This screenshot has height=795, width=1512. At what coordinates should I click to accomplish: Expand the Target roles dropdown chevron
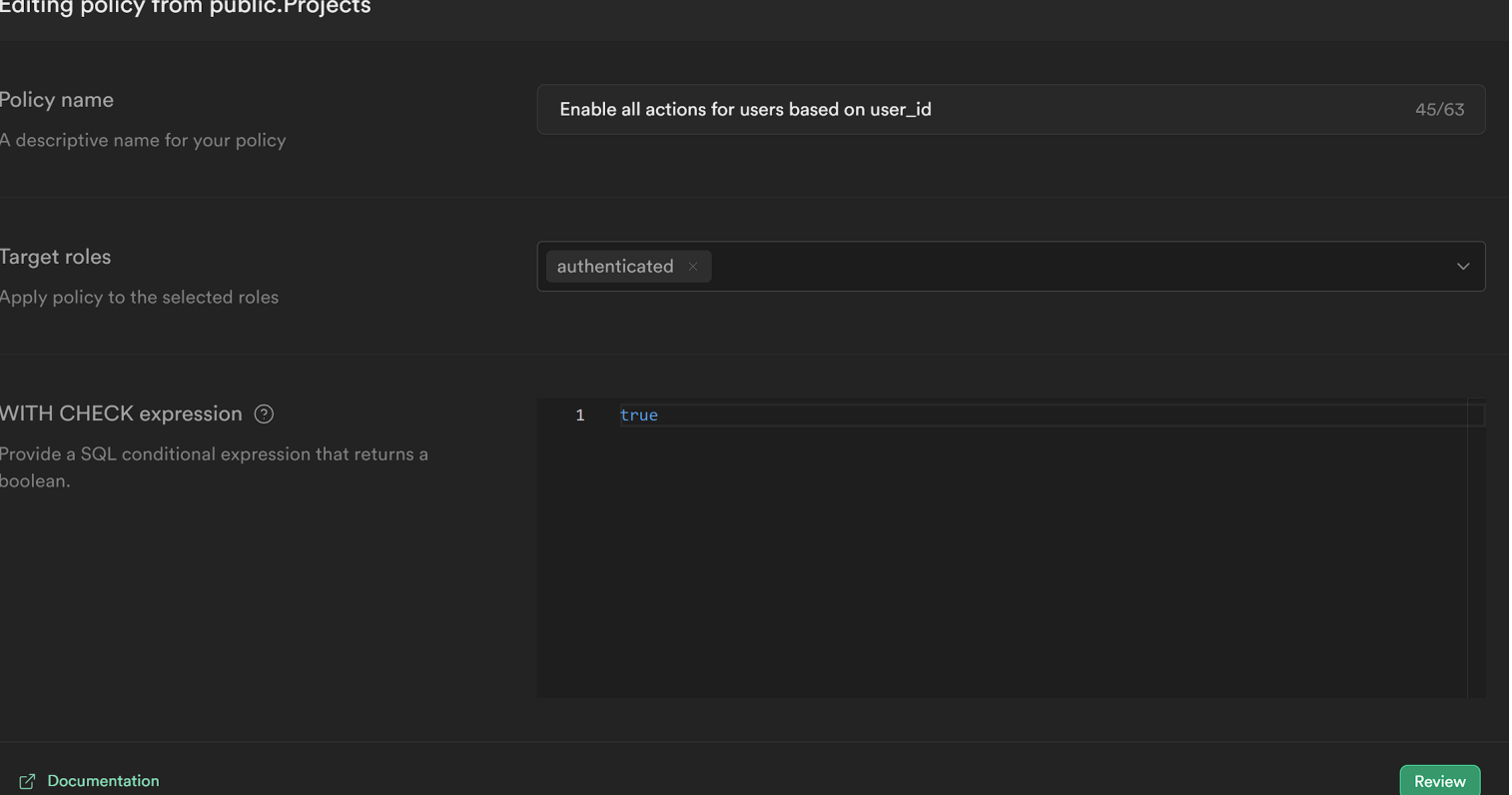click(1462, 267)
